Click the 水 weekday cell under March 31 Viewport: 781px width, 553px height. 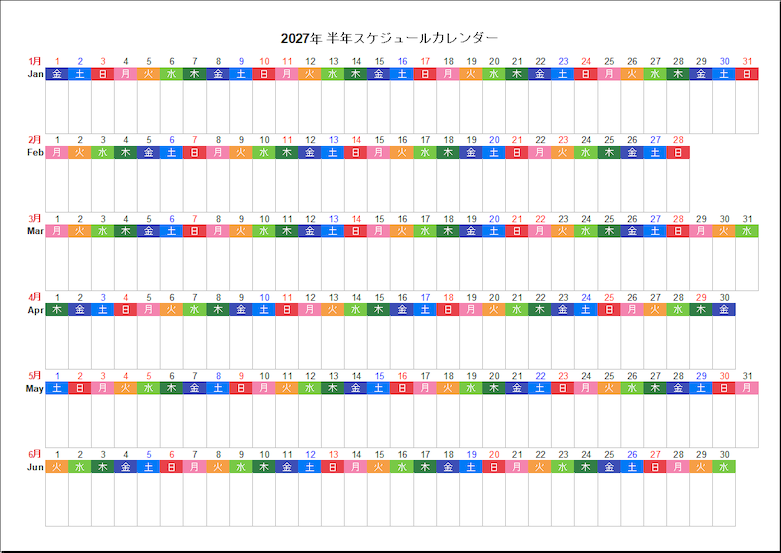pos(747,231)
